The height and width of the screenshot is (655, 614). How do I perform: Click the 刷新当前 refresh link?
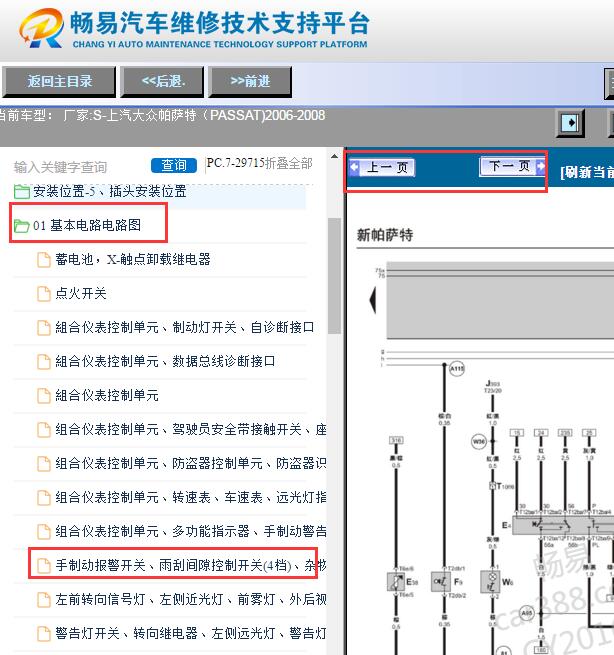point(587,172)
